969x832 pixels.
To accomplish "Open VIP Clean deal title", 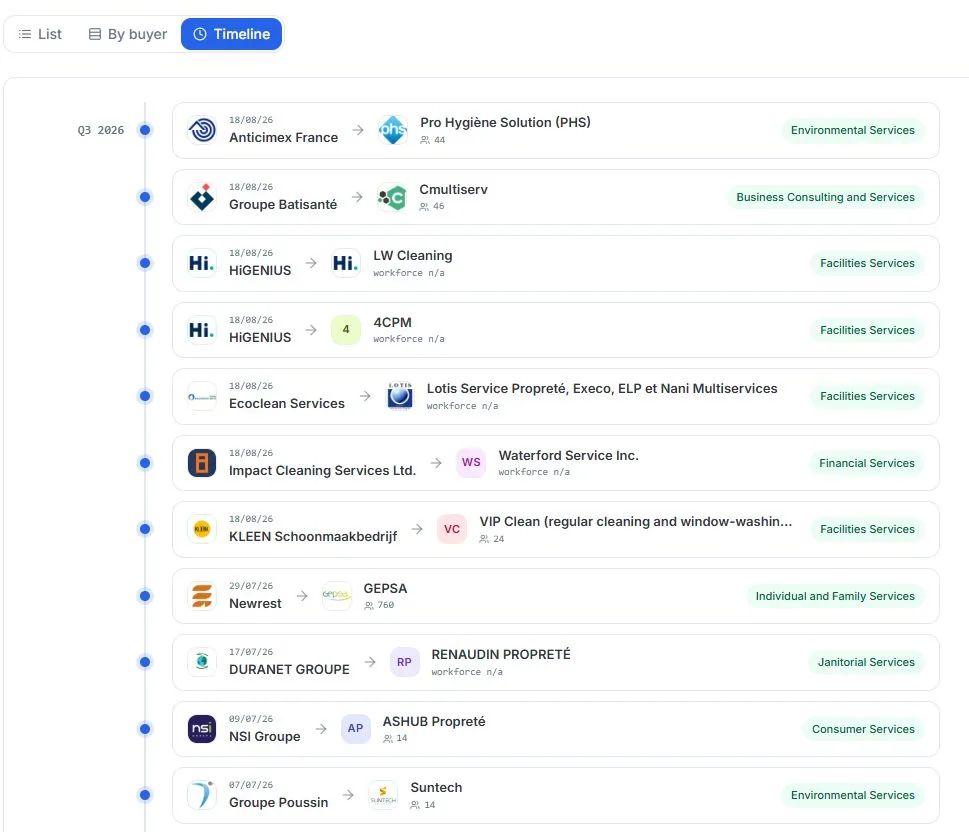I will (x=635, y=521).
